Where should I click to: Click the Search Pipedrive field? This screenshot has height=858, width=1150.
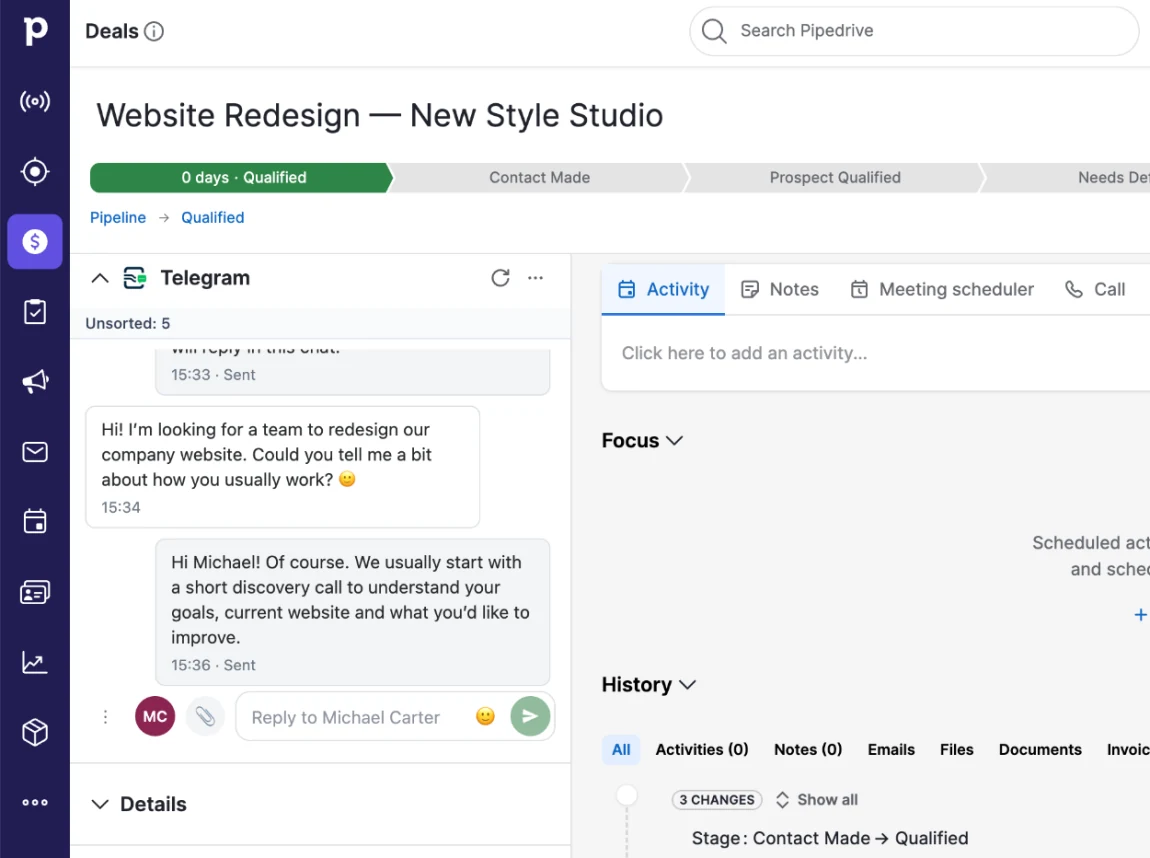(914, 31)
